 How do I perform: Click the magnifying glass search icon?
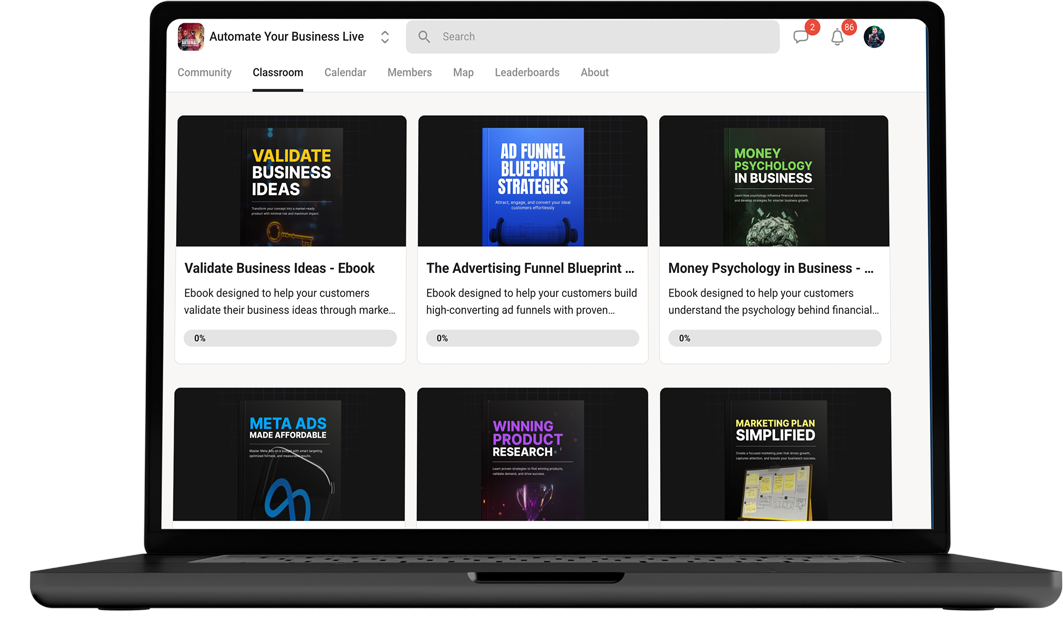(x=424, y=37)
